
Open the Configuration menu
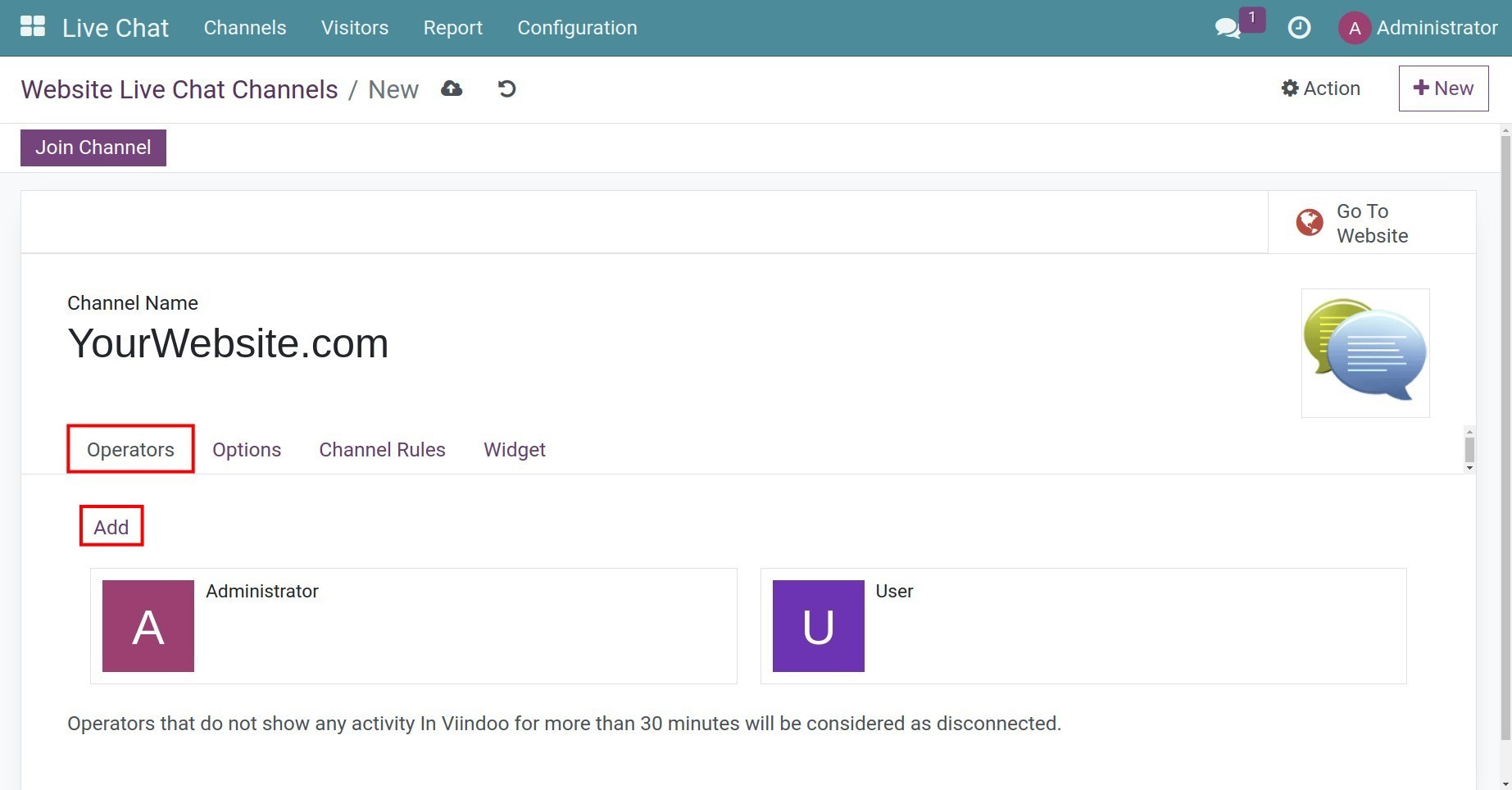tap(577, 28)
